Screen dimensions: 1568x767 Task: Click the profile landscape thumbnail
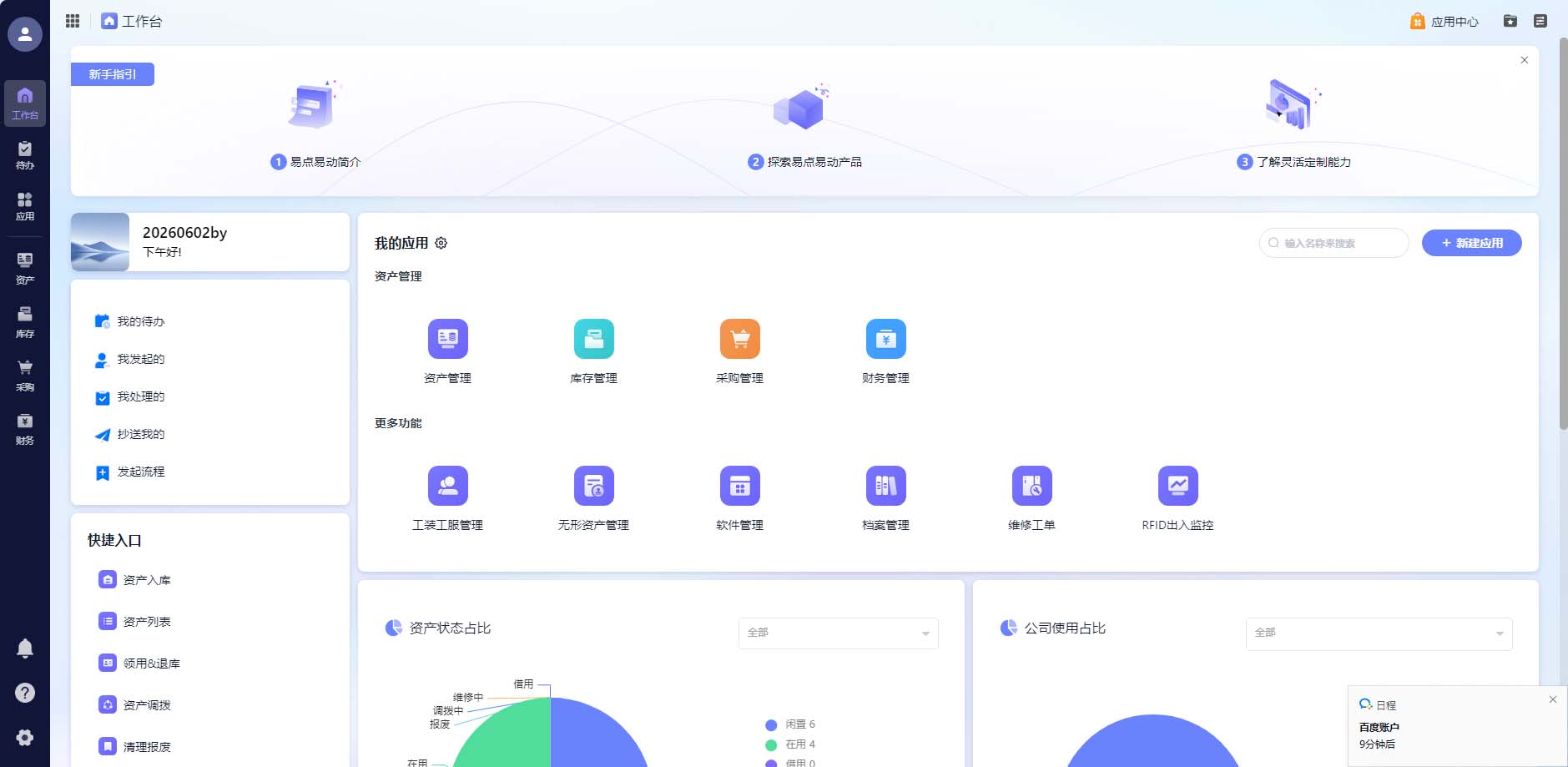100,242
